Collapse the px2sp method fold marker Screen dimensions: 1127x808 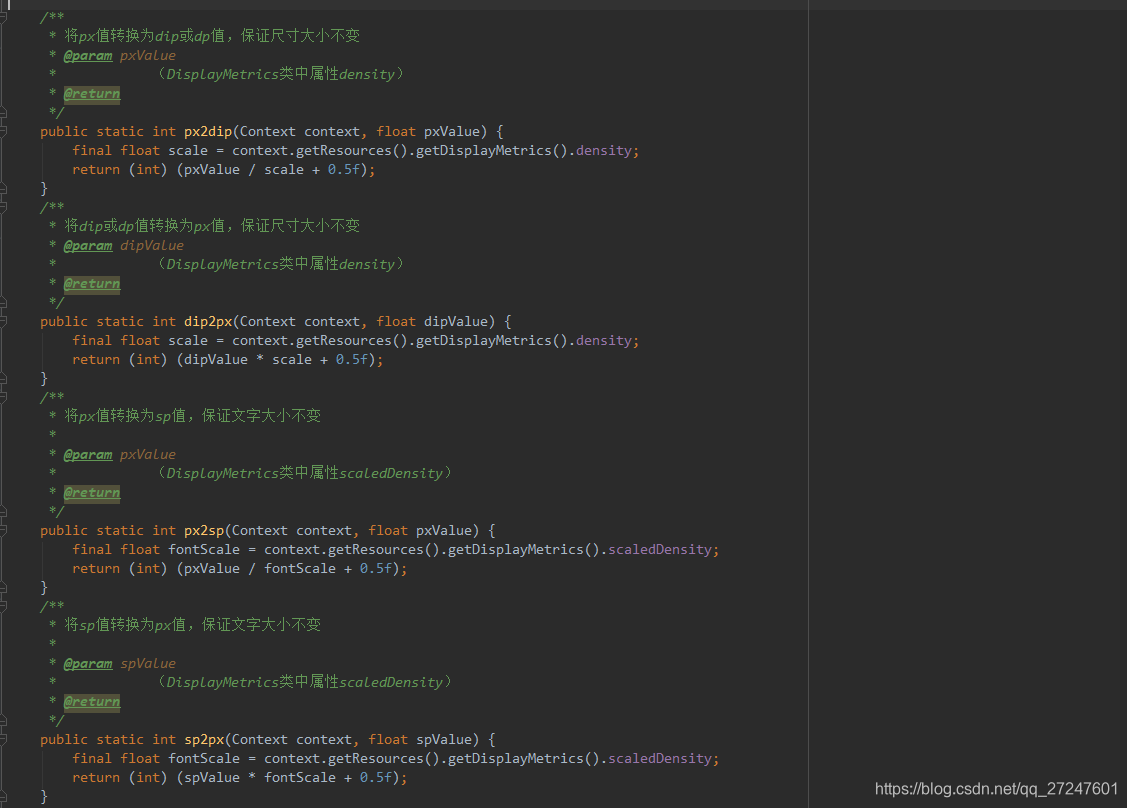point(3,531)
